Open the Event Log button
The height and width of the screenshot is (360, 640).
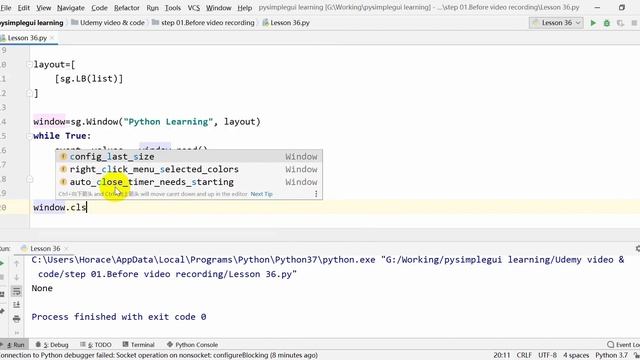click(x=623, y=345)
